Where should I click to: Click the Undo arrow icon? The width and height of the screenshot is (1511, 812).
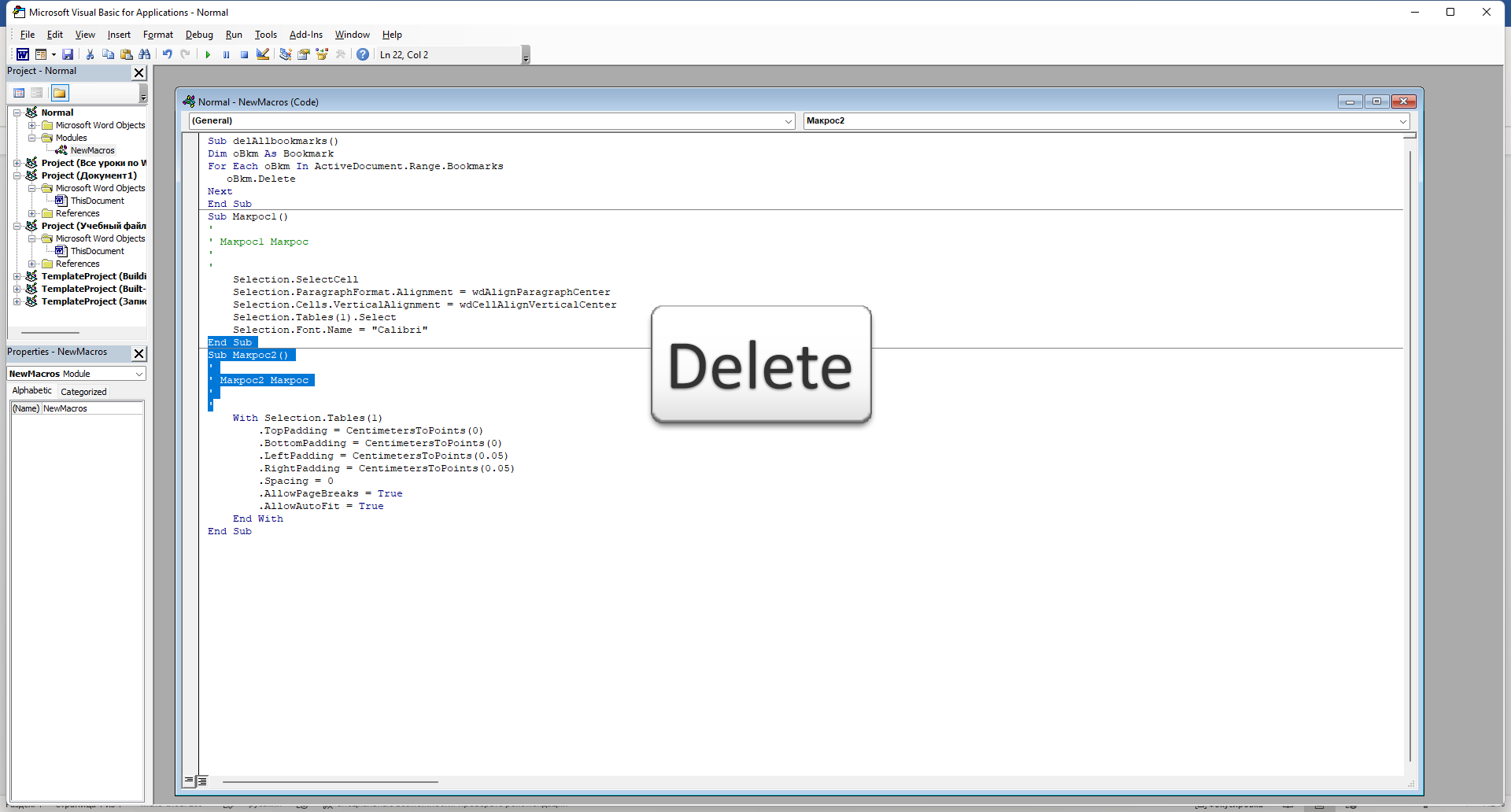coord(167,54)
